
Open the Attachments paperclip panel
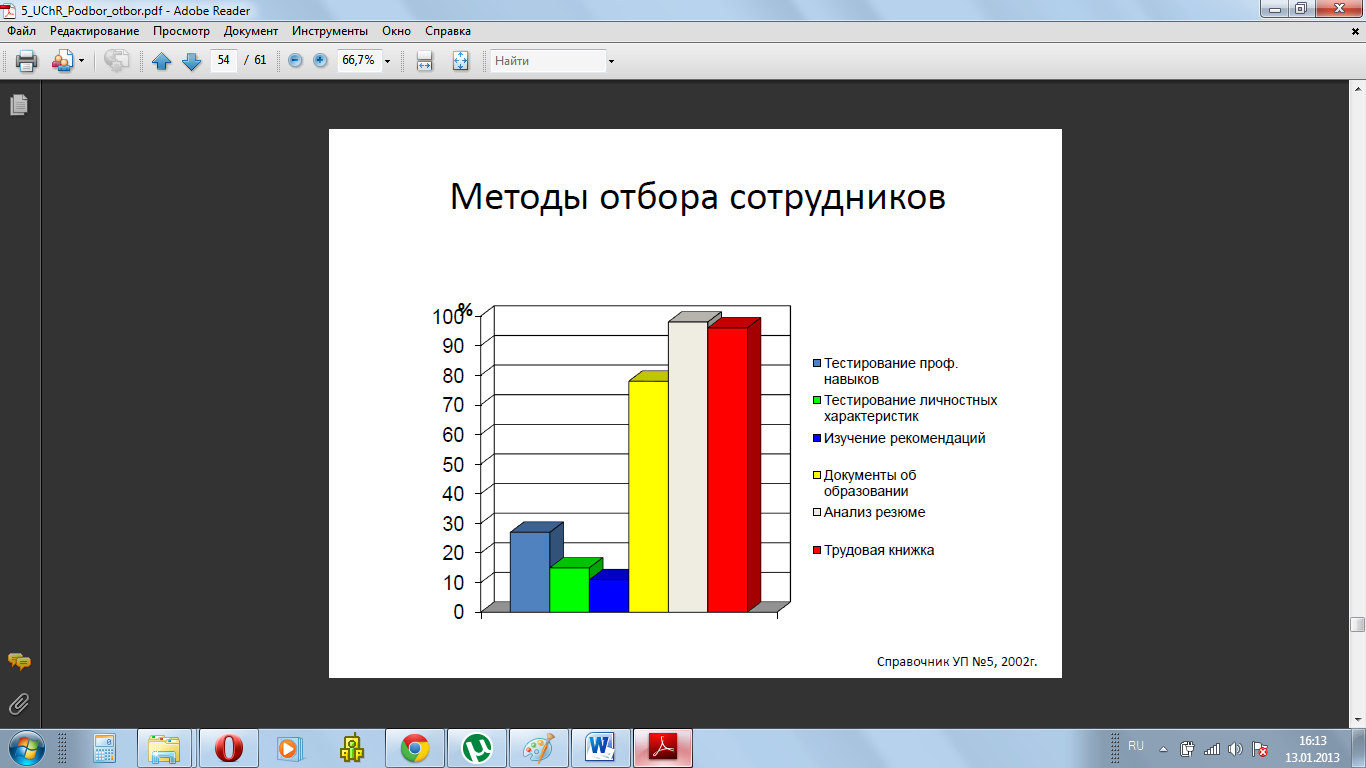click(x=18, y=704)
